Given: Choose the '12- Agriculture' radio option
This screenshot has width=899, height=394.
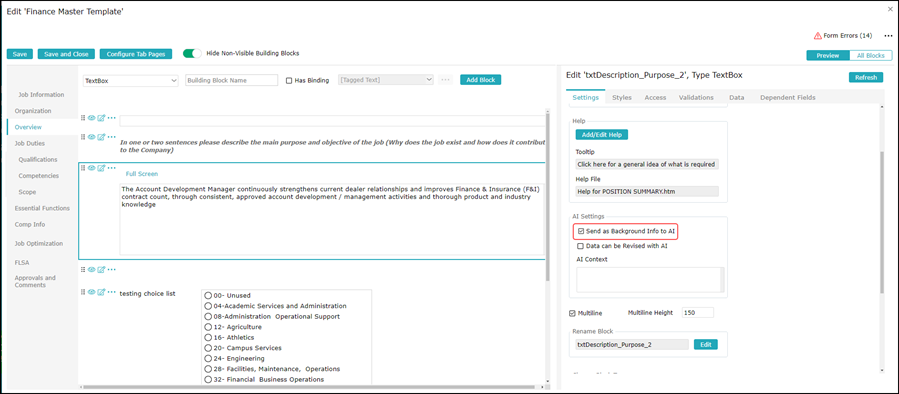Looking at the screenshot, I should pyautogui.click(x=208, y=327).
